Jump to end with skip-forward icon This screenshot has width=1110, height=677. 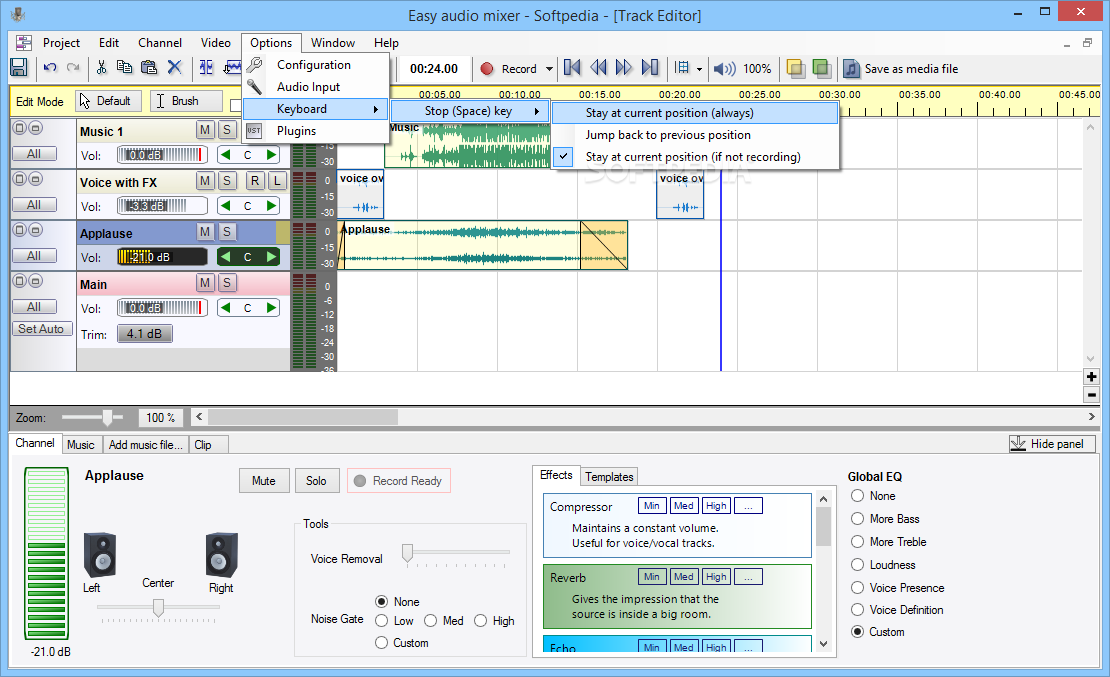(650, 68)
